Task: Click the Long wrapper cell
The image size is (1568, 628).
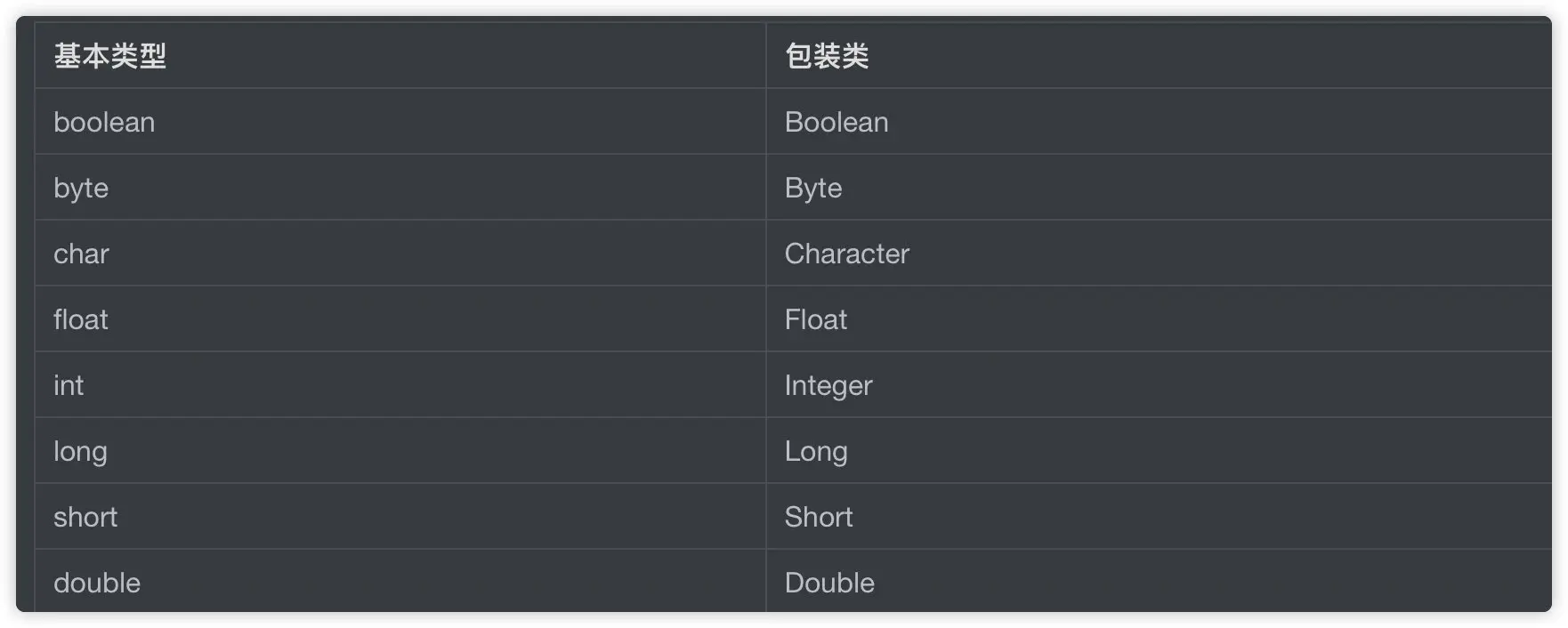Action: point(816,451)
